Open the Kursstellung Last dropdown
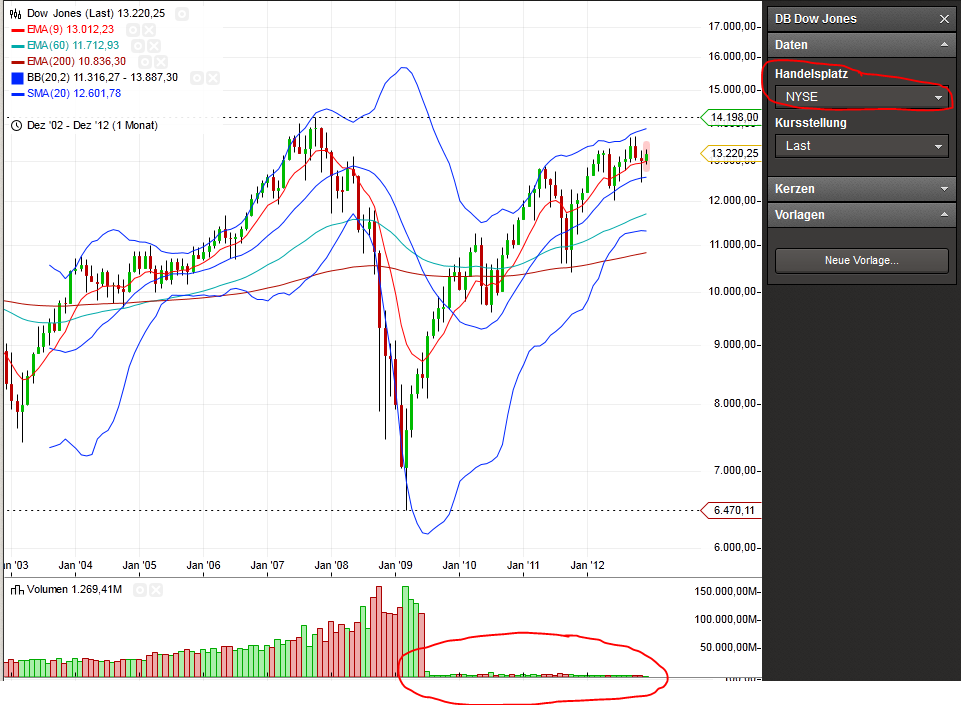The image size is (961, 705). point(861,146)
